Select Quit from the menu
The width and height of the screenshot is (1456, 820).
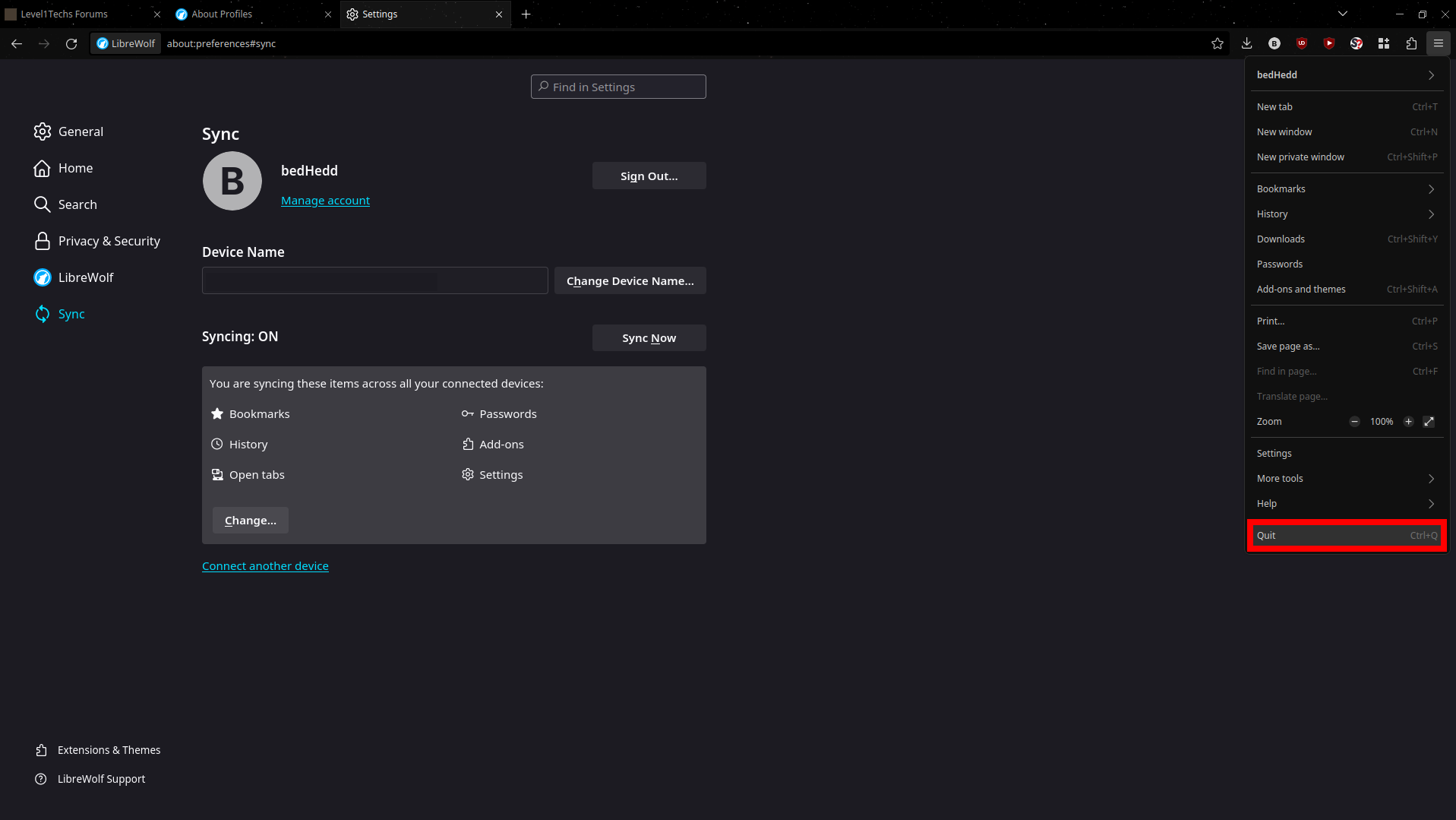pos(1346,536)
